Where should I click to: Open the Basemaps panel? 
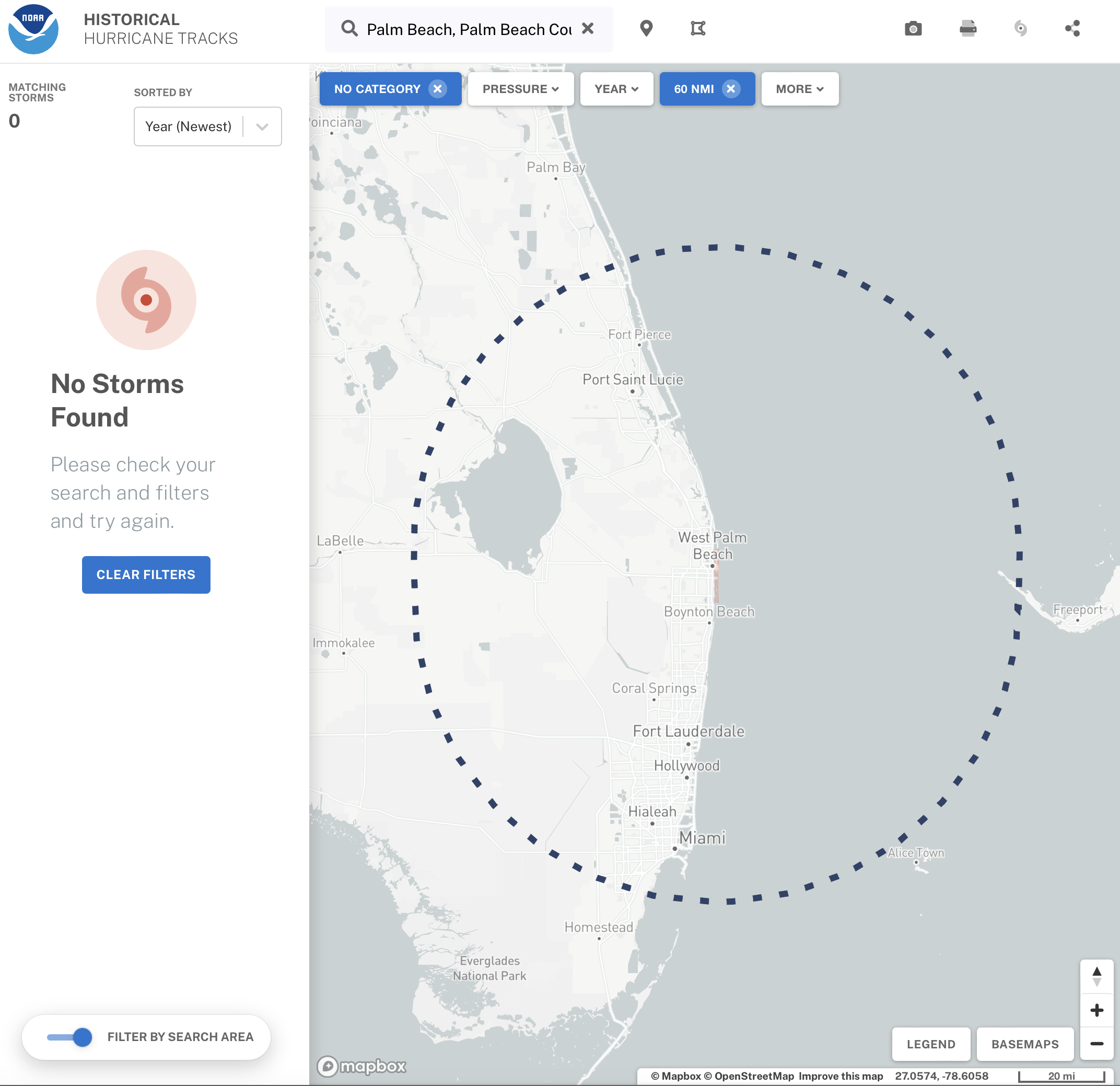click(1024, 1044)
